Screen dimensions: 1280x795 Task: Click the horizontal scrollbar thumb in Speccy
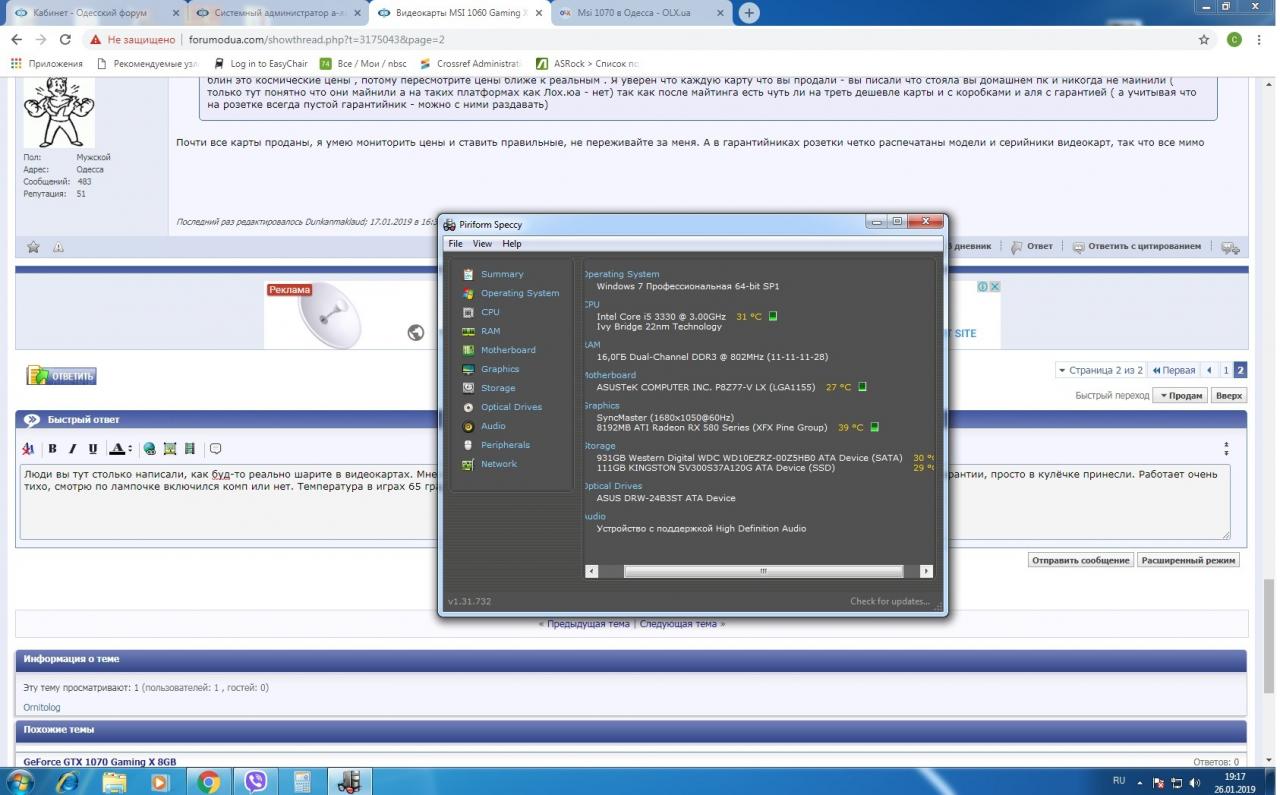[763, 571]
